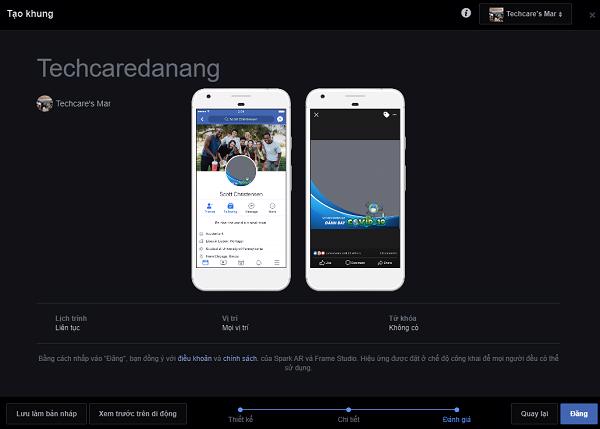Click the Message icon in left phone preview
Viewport: 600px width, 429px height.
click(254, 208)
